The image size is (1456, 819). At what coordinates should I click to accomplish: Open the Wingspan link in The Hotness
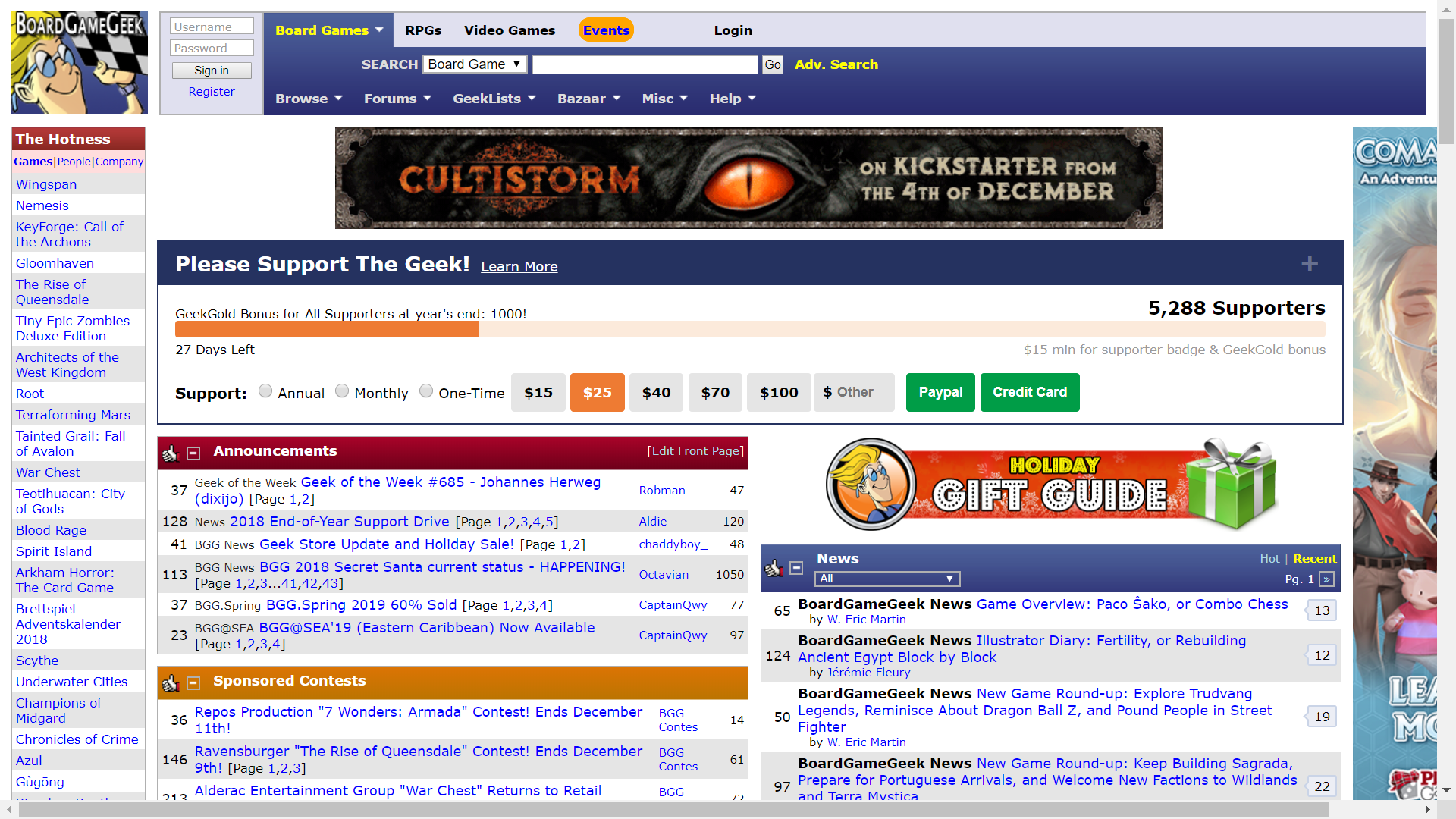pyautogui.click(x=46, y=184)
